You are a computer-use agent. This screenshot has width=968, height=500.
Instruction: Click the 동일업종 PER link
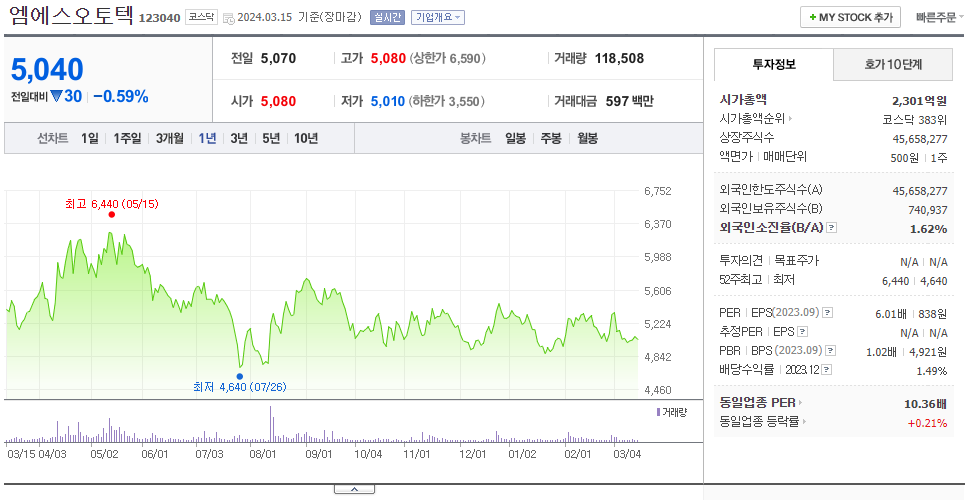coord(757,403)
